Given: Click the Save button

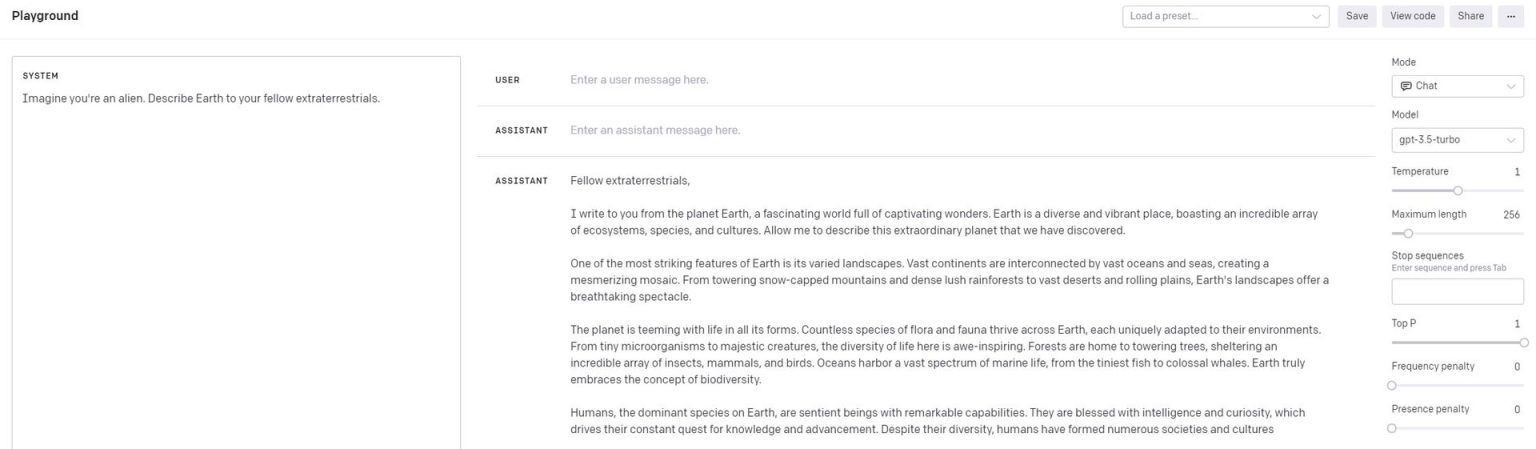Looking at the screenshot, I should pyautogui.click(x=1356, y=16).
